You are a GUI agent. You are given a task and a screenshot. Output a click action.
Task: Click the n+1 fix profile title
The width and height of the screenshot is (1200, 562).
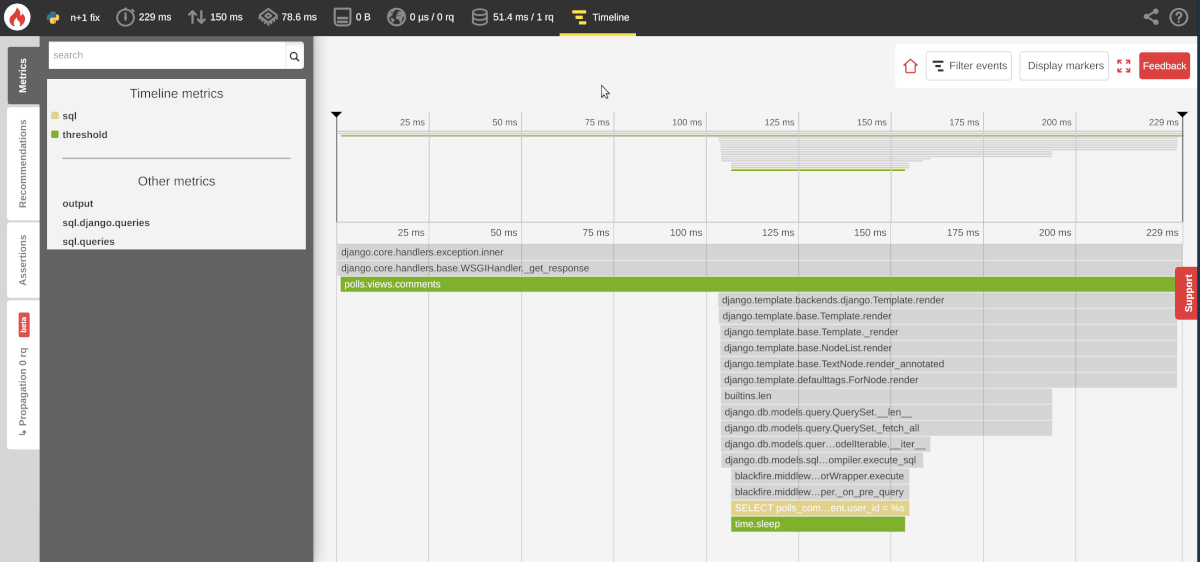tap(85, 17)
